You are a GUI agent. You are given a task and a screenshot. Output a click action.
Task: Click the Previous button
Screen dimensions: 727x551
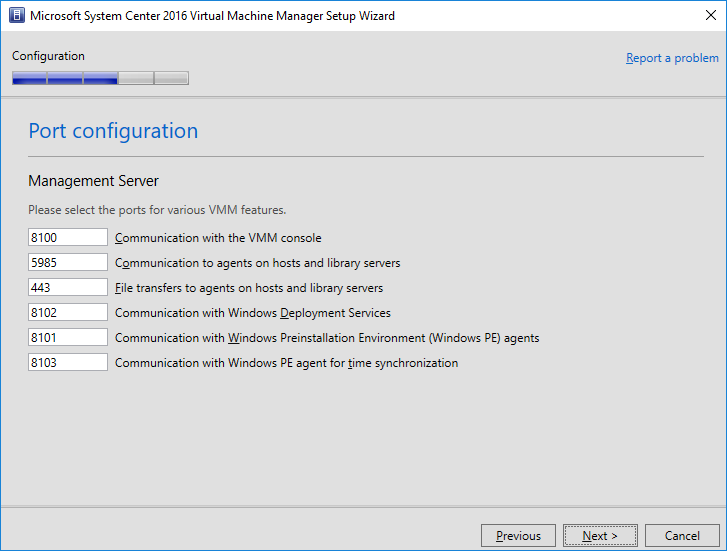tap(518, 536)
